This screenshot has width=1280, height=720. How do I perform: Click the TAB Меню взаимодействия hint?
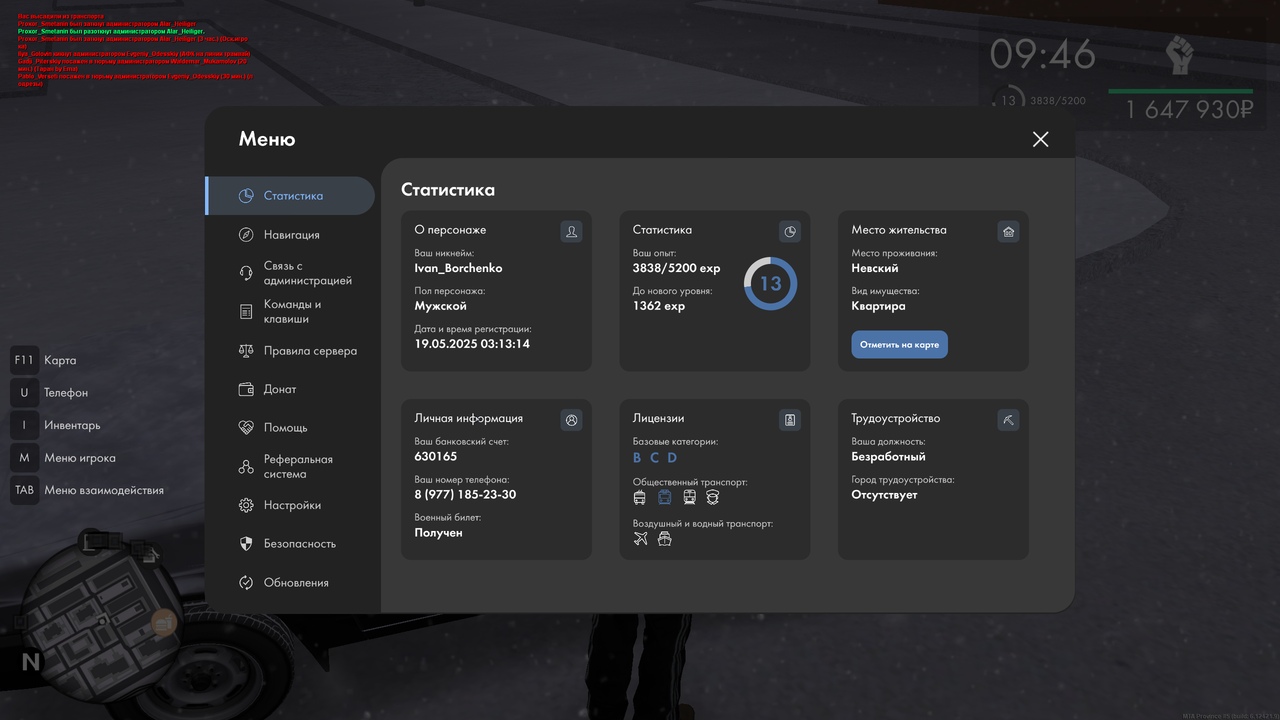88,490
